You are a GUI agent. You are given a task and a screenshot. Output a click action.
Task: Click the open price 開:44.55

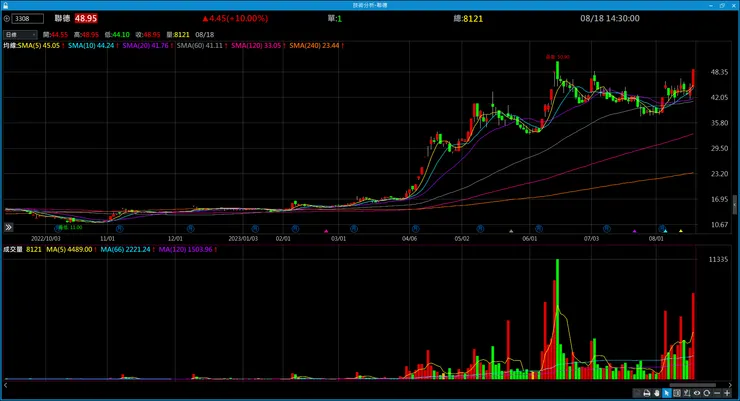coord(55,34)
